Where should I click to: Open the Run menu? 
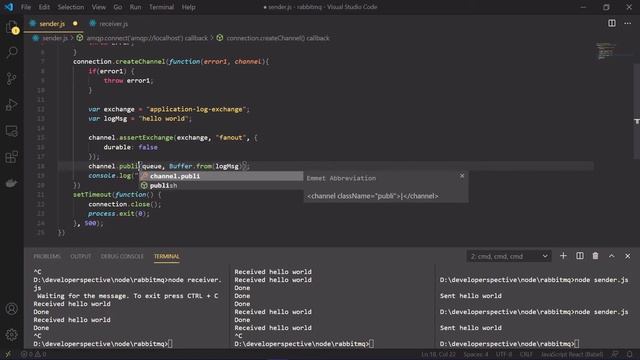coord(136,7)
